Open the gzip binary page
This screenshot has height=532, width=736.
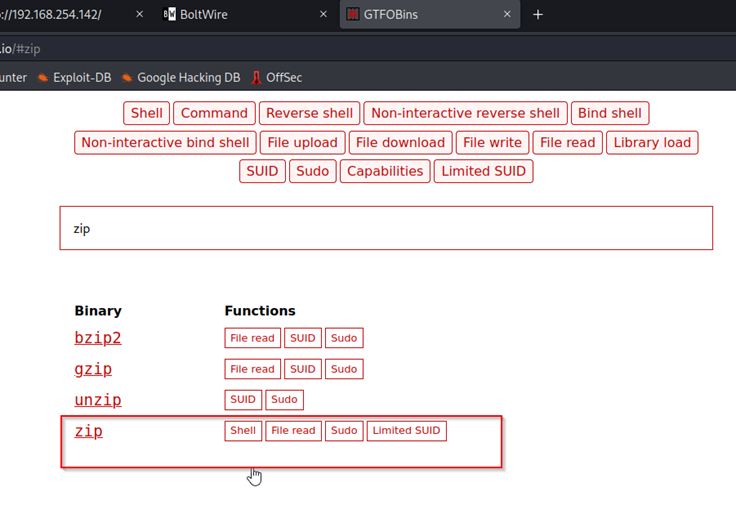click(93, 369)
